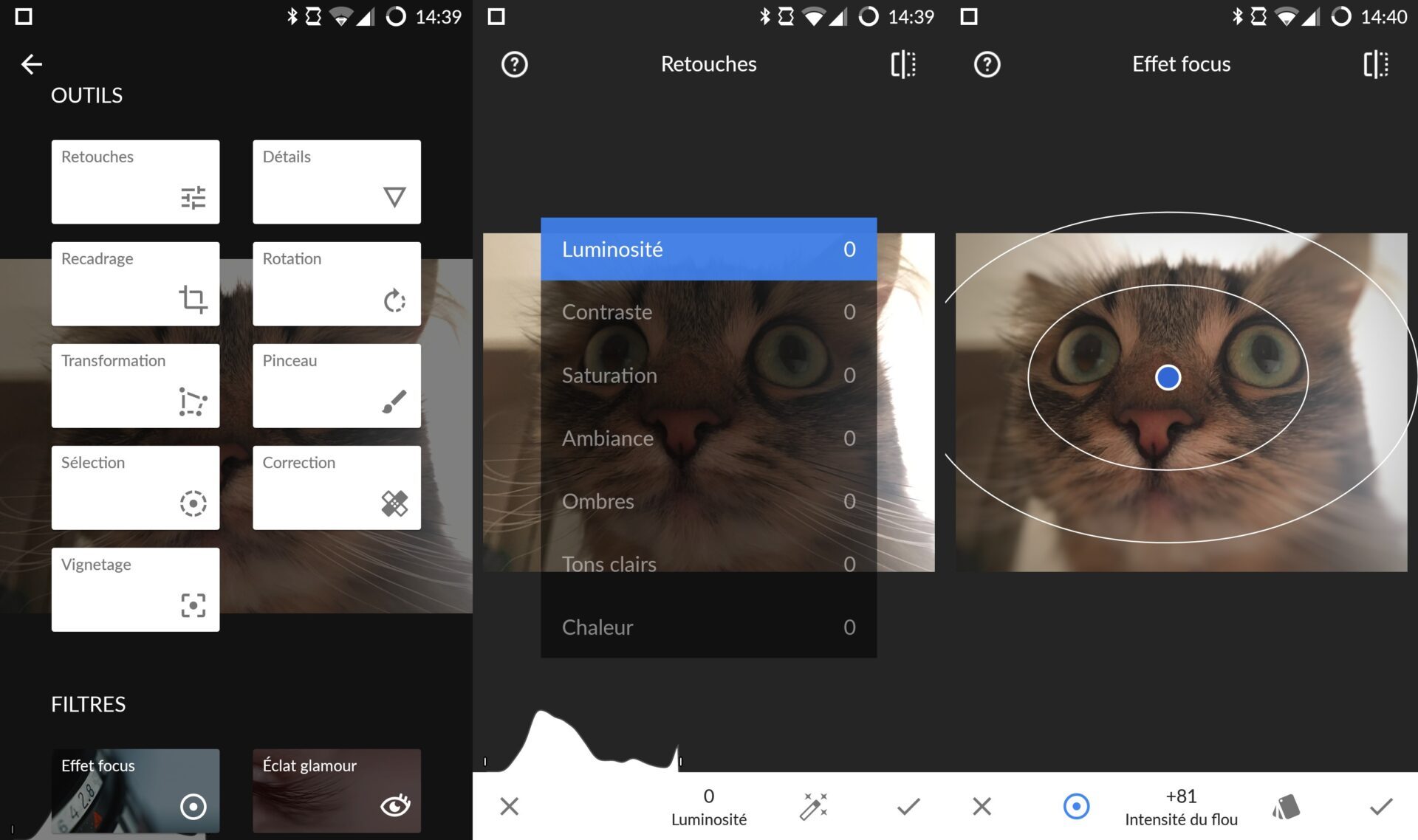
Task: Open the Vignetage tool
Action: point(135,589)
